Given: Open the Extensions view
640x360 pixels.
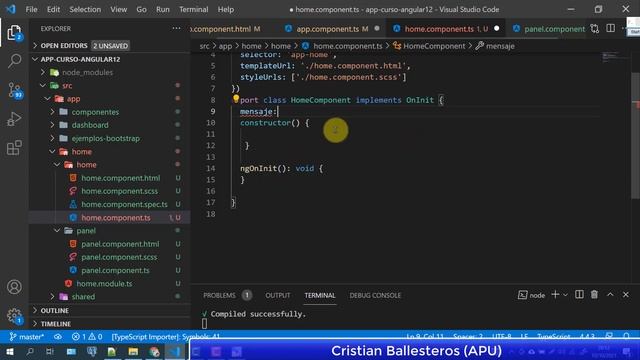Looking at the screenshot, I should point(14,147).
